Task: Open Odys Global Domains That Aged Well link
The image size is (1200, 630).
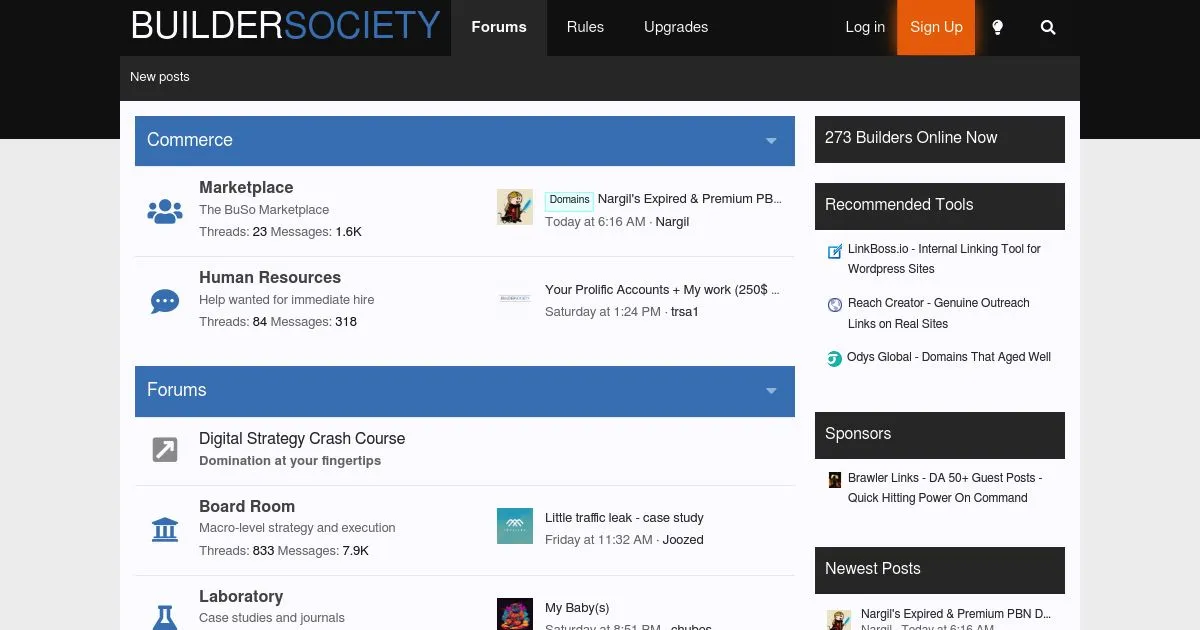Action: click(949, 357)
